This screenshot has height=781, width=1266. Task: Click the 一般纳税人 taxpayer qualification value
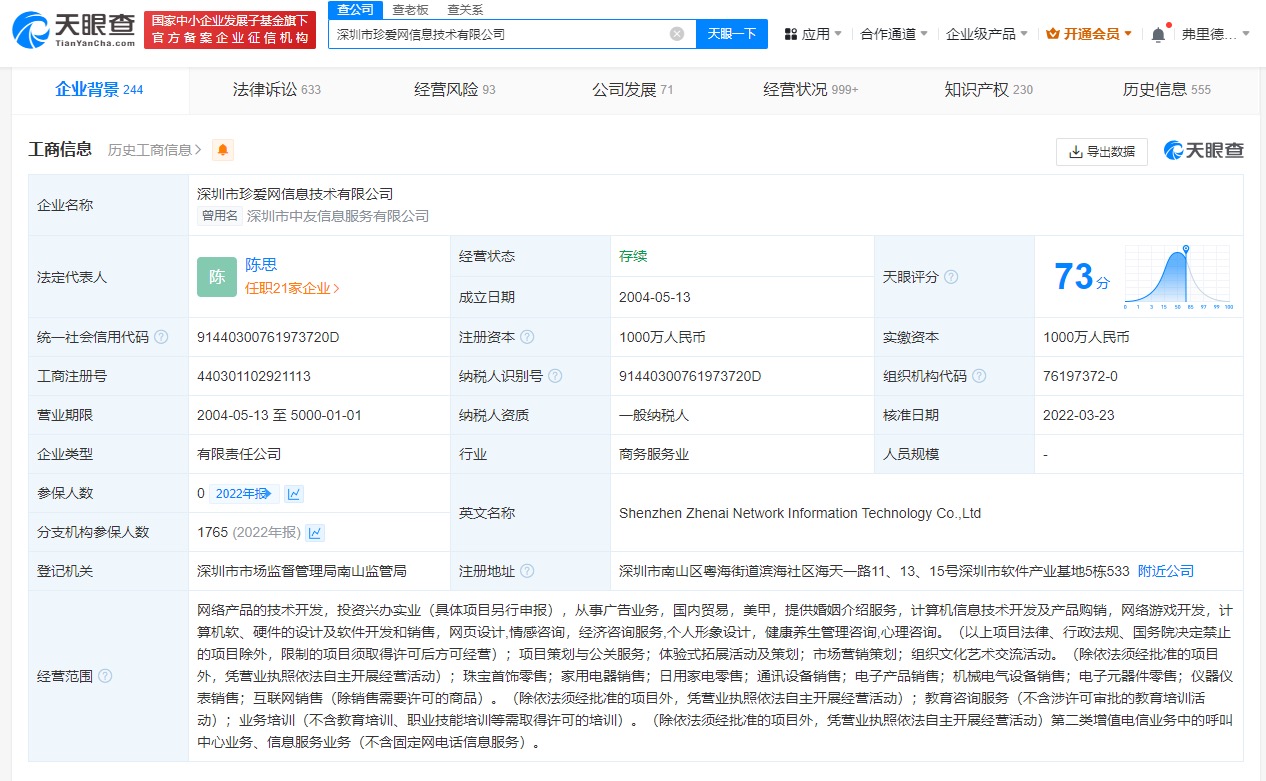click(654, 415)
